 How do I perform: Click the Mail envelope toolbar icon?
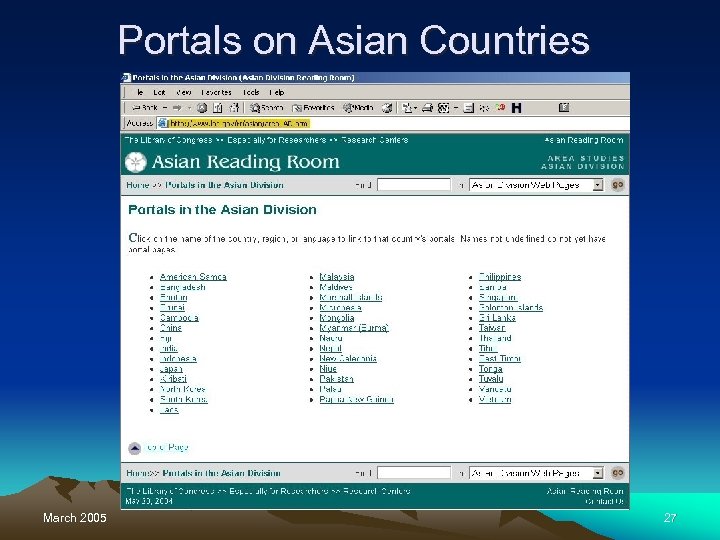(406, 108)
